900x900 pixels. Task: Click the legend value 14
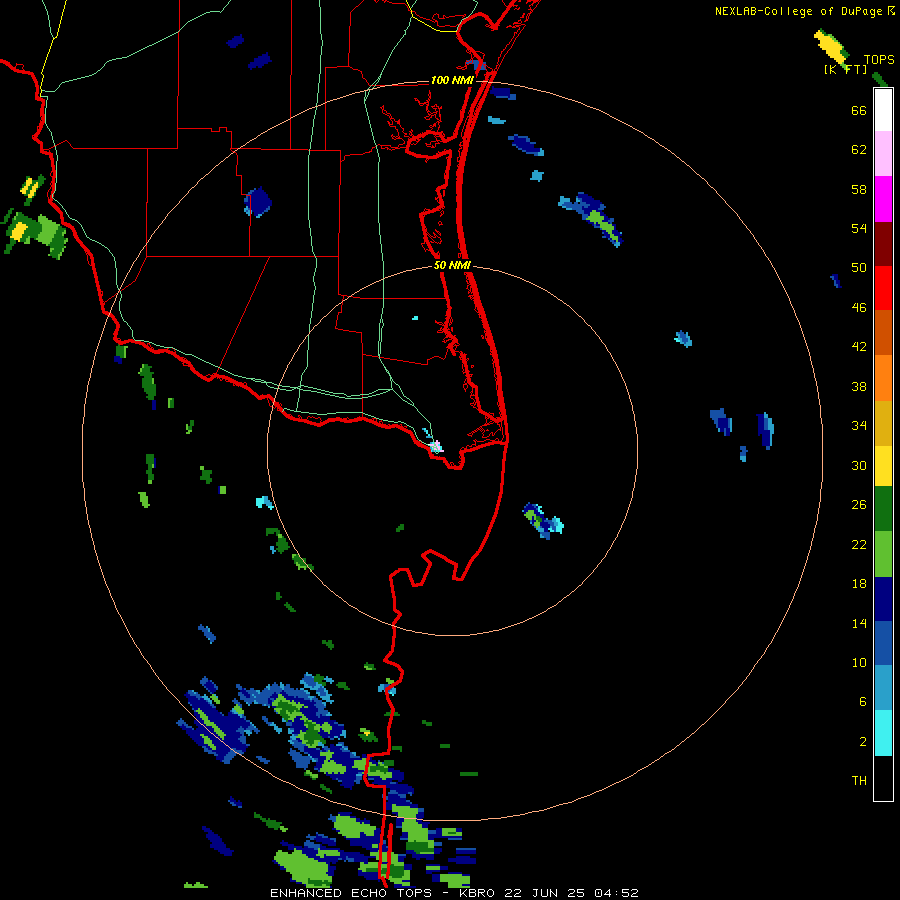coord(859,623)
